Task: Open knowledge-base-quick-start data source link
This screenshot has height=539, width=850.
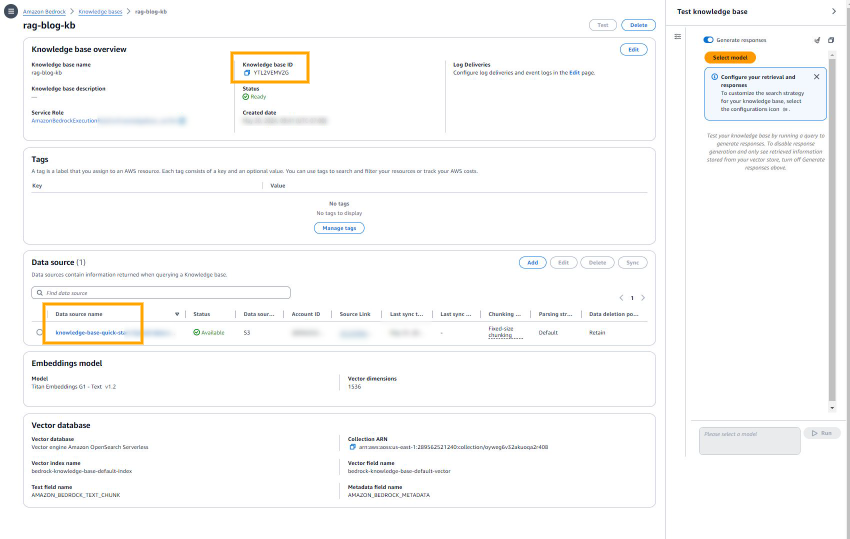Action: [114, 333]
